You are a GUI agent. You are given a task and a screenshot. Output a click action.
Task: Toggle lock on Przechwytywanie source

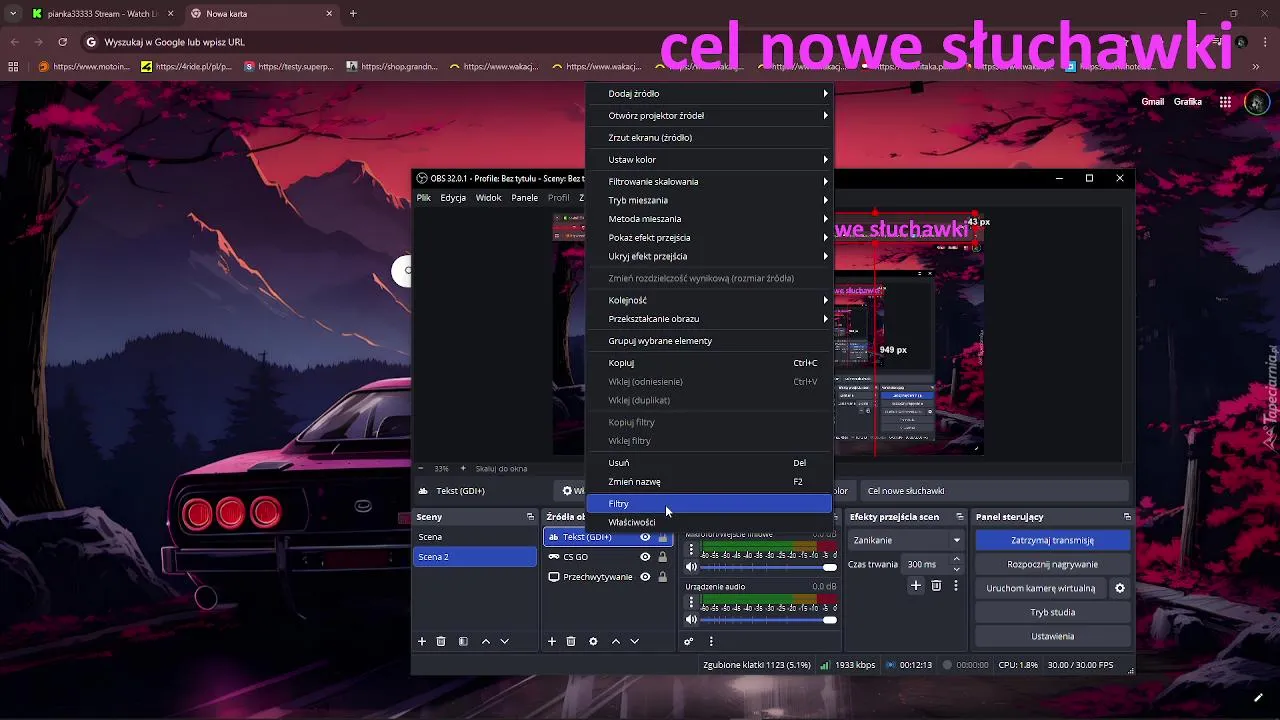click(x=662, y=577)
